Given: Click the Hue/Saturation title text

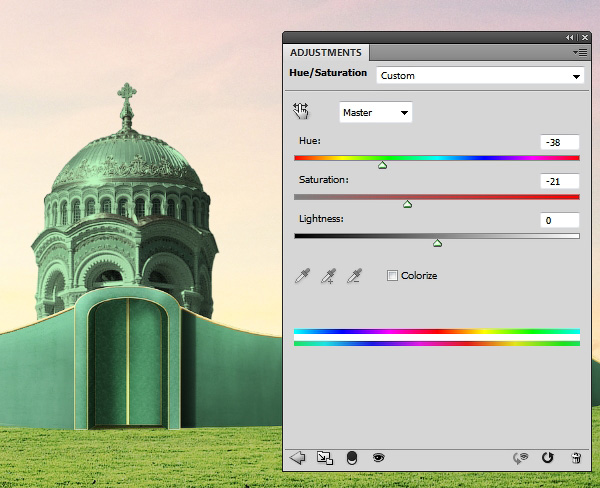Looking at the screenshot, I should click(x=328, y=73).
